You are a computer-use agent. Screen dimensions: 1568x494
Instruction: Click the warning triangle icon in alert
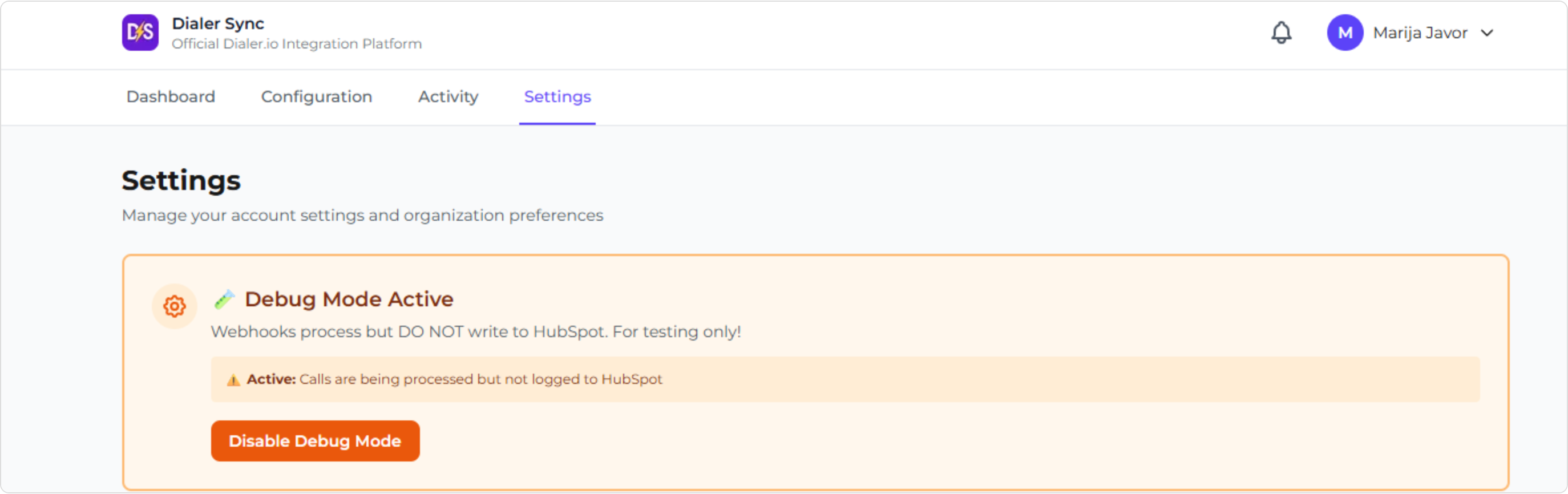(233, 380)
